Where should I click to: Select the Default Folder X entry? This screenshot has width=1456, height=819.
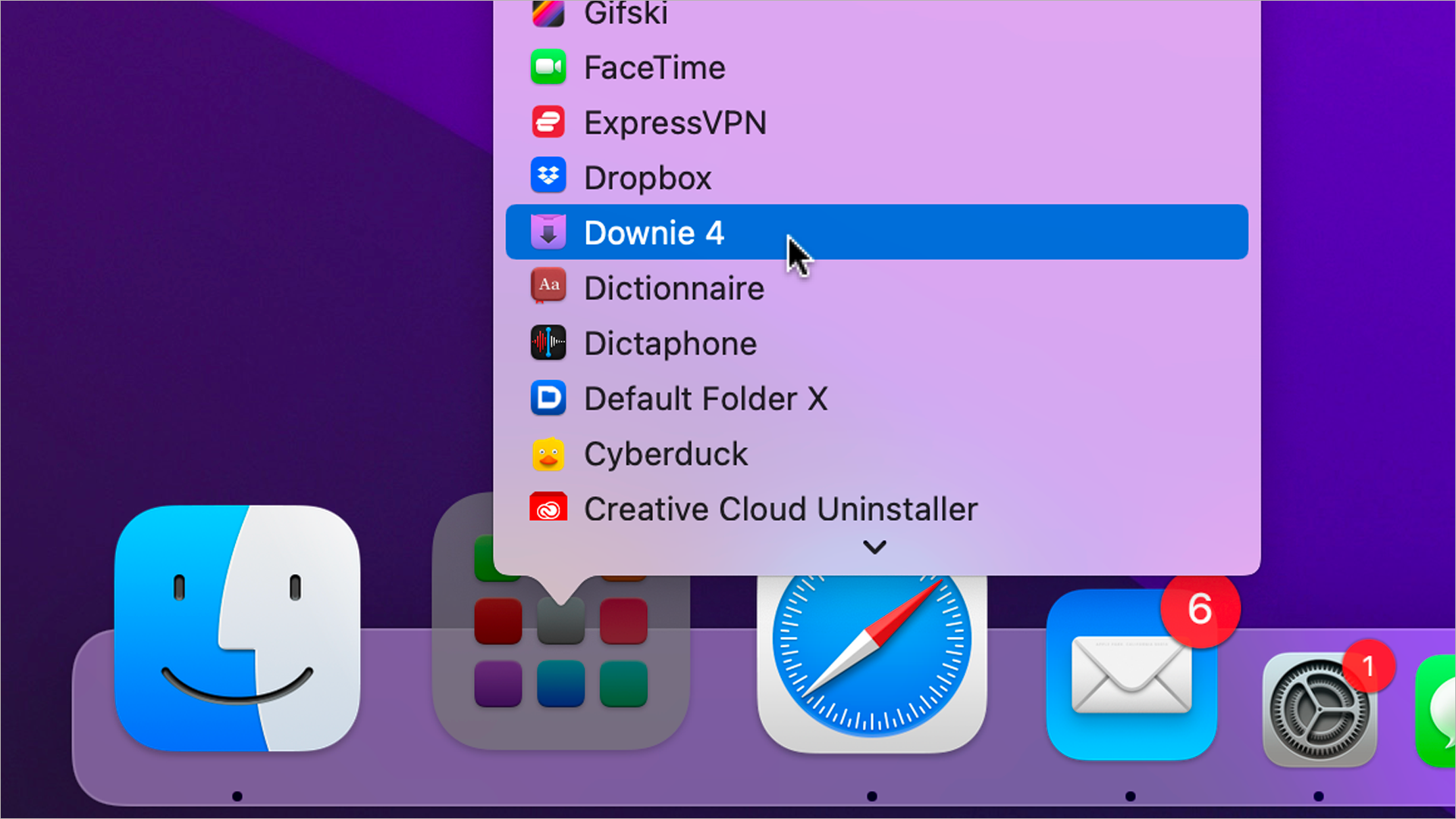coord(877,398)
